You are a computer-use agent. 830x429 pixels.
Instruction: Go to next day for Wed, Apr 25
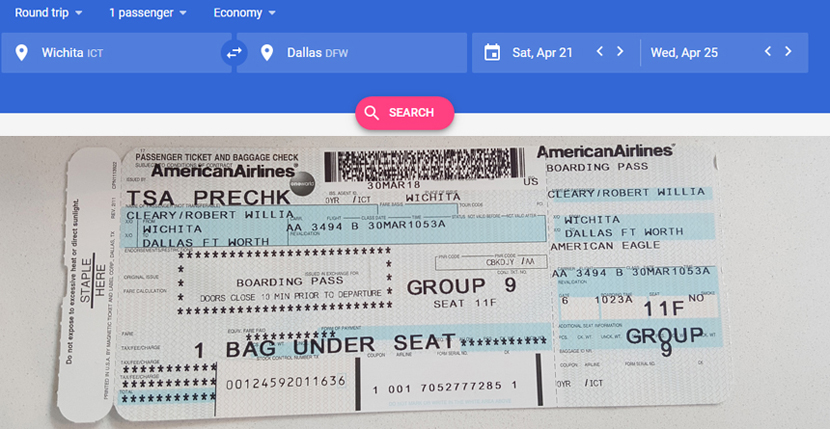point(788,51)
